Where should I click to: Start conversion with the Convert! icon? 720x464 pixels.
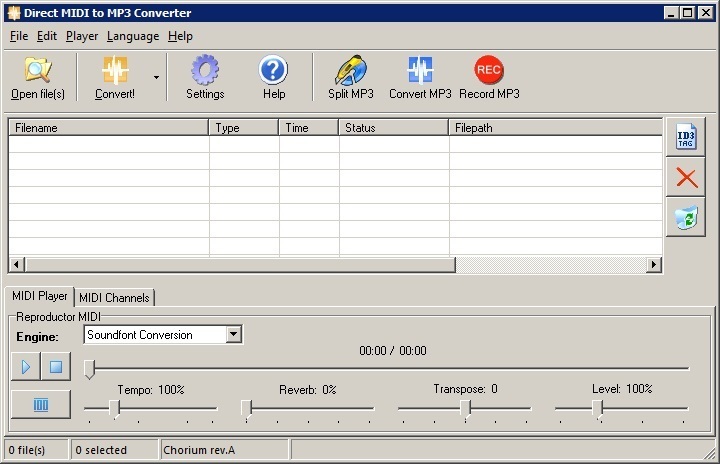click(x=115, y=72)
